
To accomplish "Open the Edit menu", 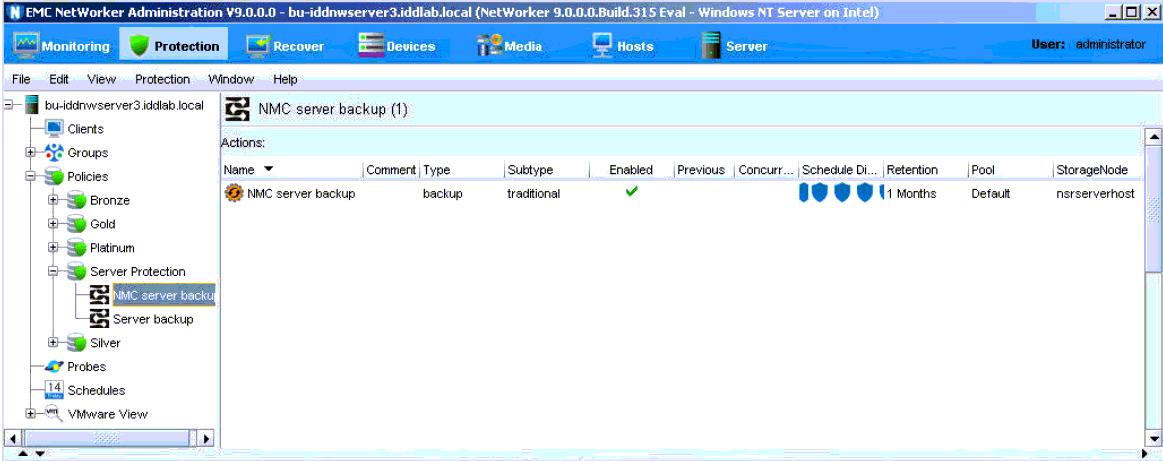I will pos(59,79).
